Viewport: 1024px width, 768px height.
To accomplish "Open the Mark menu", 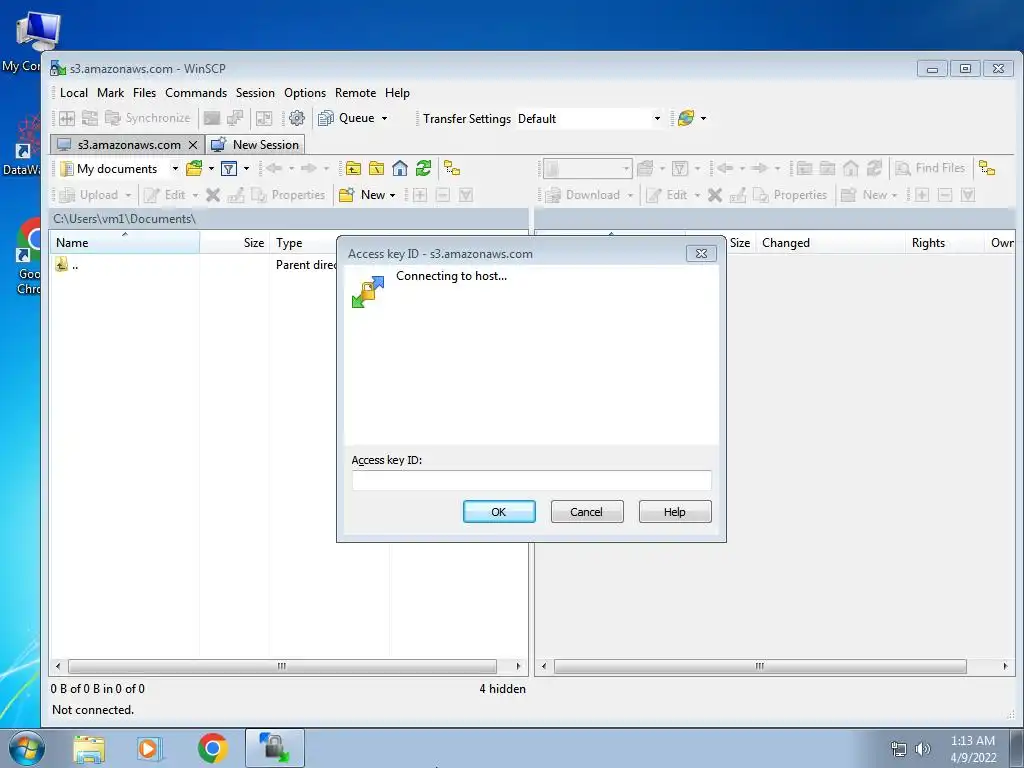I will pos(110,93).
